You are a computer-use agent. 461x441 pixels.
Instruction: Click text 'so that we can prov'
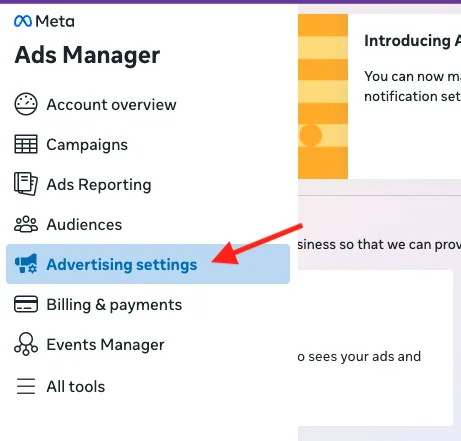[400, 244]
